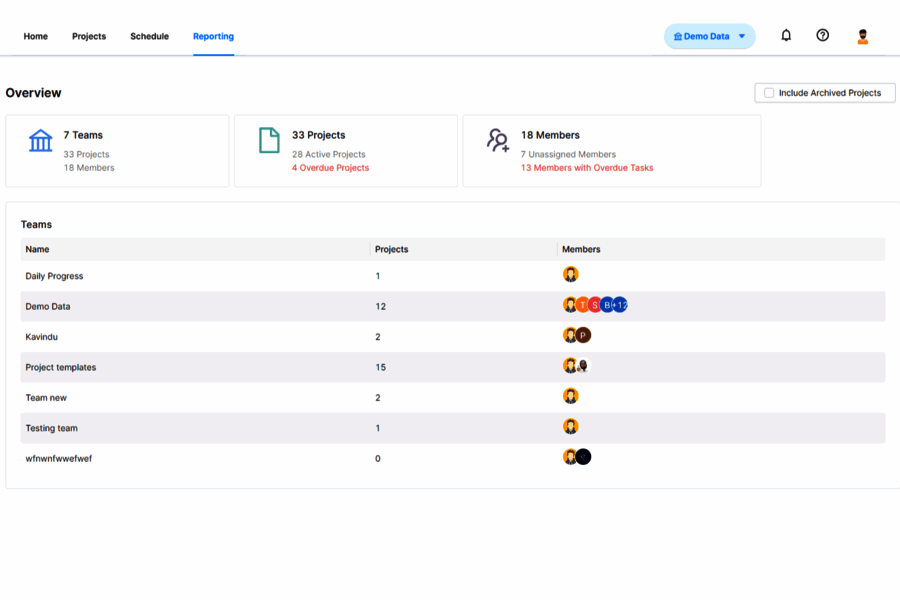Sort teams by Name column header
The image size is (900, 600).
(x=37, y=249)
